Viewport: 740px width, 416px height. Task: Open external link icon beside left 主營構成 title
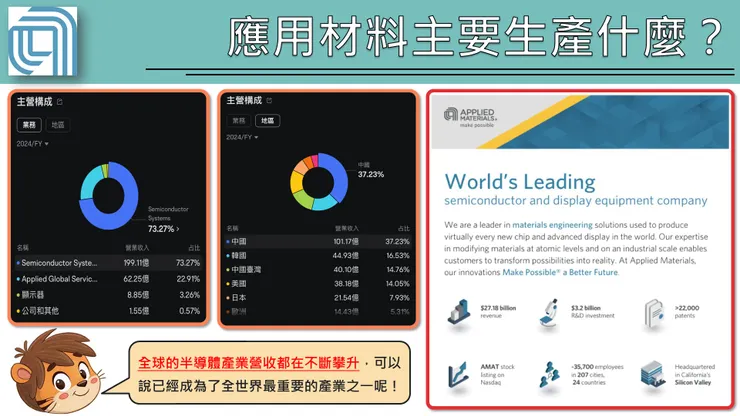pyautogui.click(x=59, y=102)
